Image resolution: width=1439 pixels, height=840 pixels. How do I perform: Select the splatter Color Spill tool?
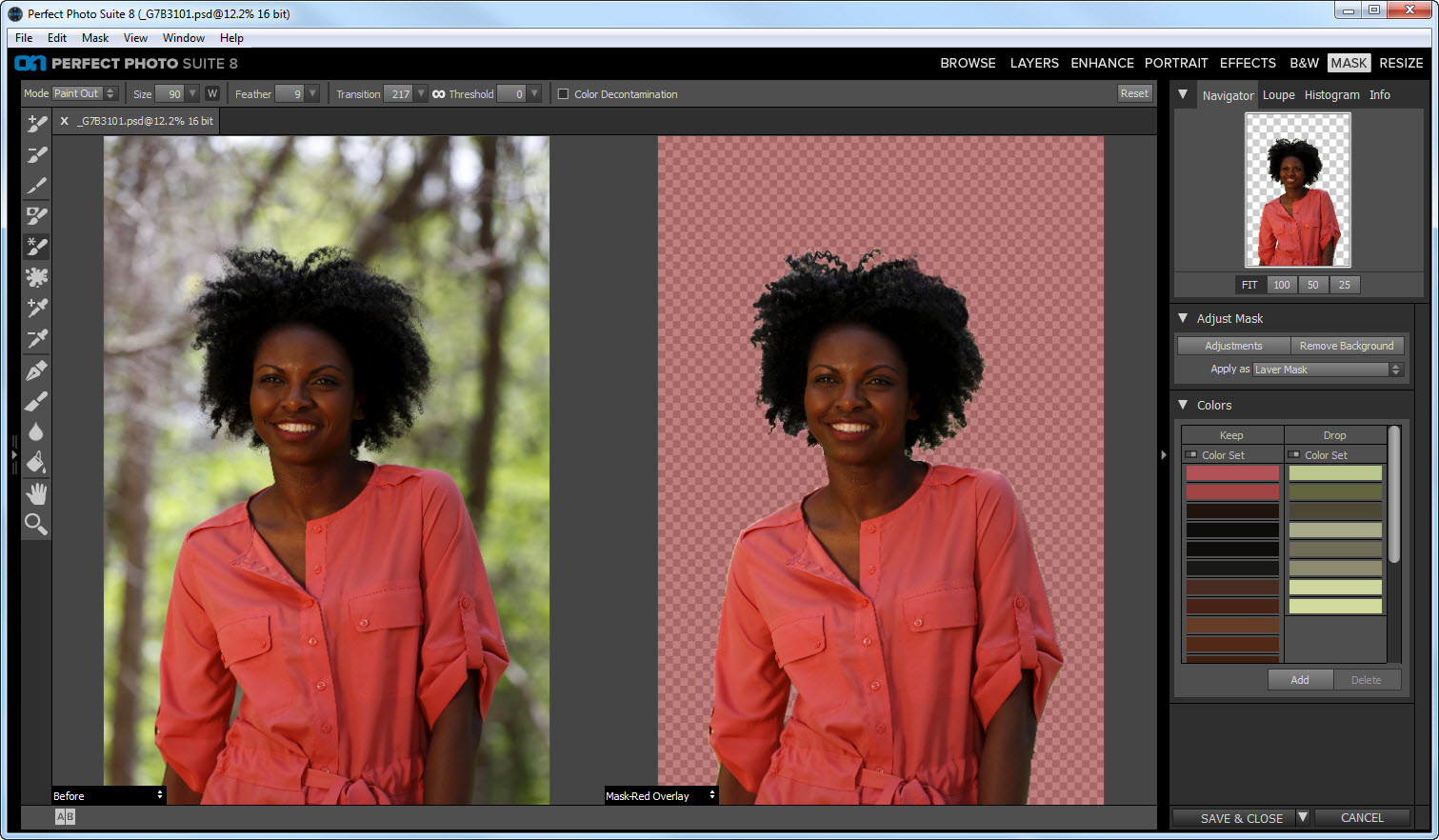coord(36,277)
